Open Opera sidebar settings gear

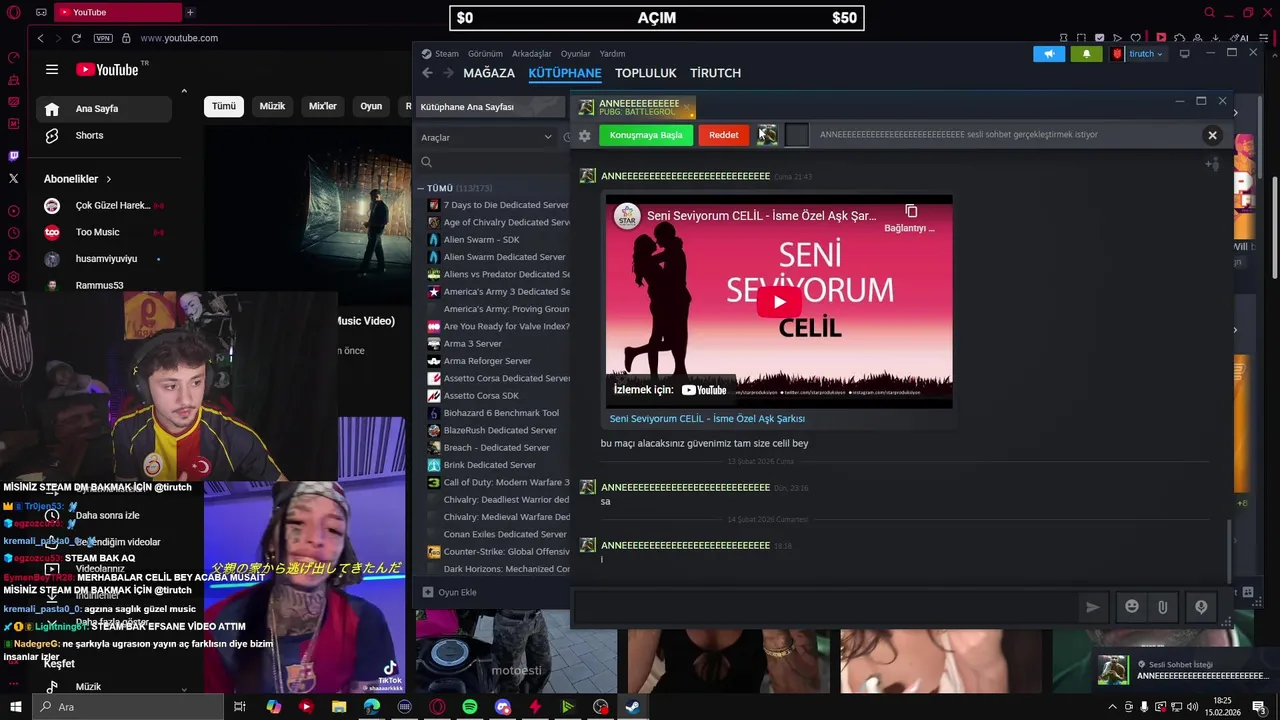[13, 277]
